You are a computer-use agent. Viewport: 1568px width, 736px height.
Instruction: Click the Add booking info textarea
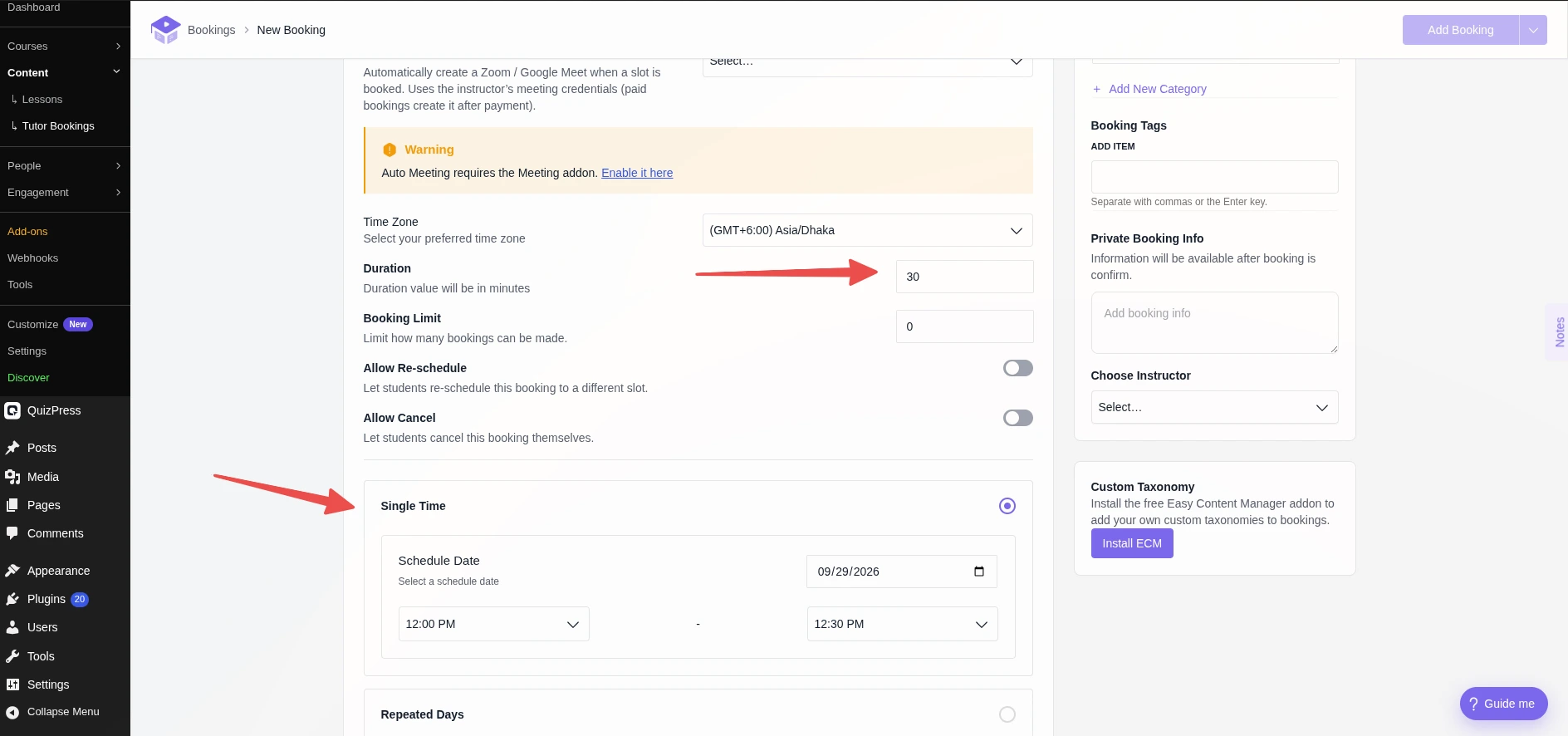[1214, 322]
